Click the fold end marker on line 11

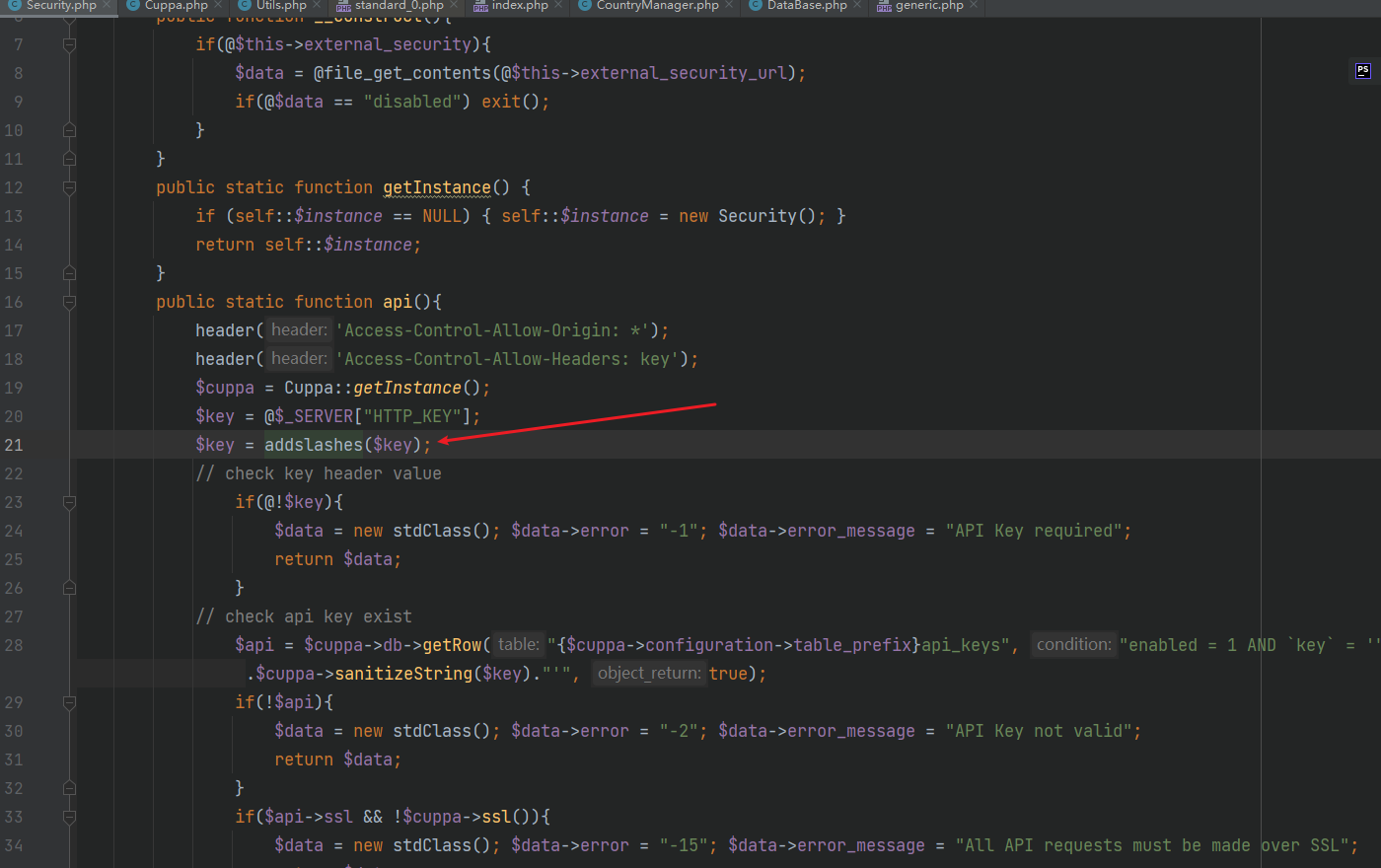[x=69, y=159]
